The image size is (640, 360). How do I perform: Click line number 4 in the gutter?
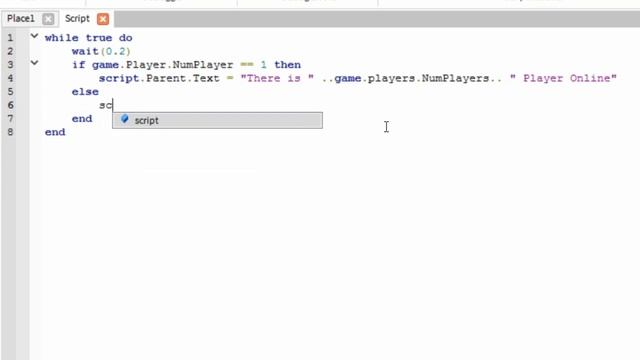click(10, 78)
